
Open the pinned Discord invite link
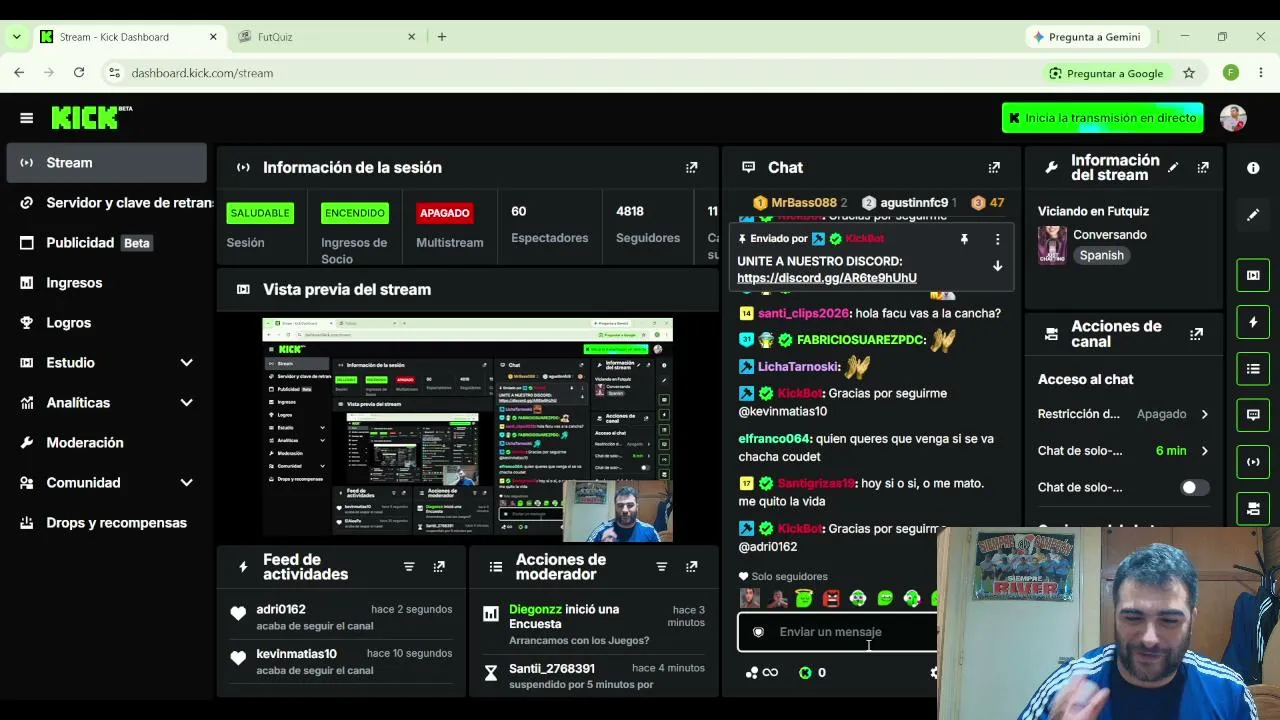tap(827, 278)
